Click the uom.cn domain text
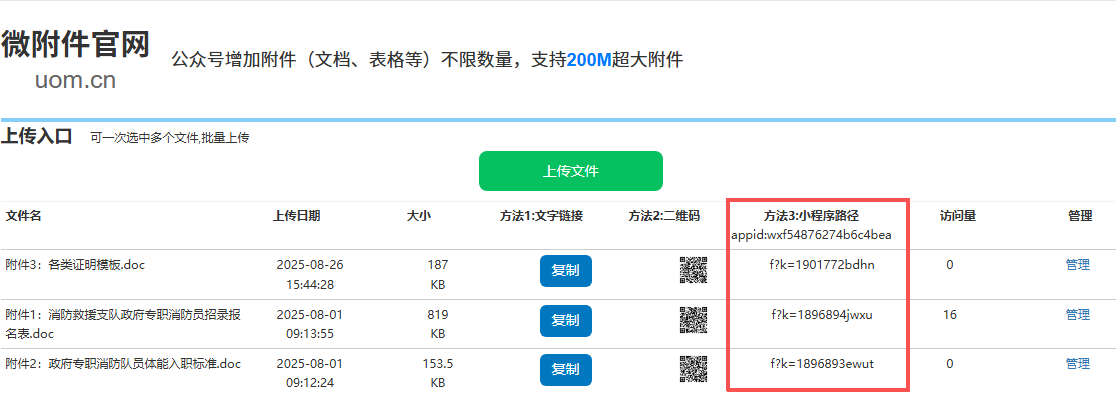Screen dimensions: 1116x397 click(75, 80)
